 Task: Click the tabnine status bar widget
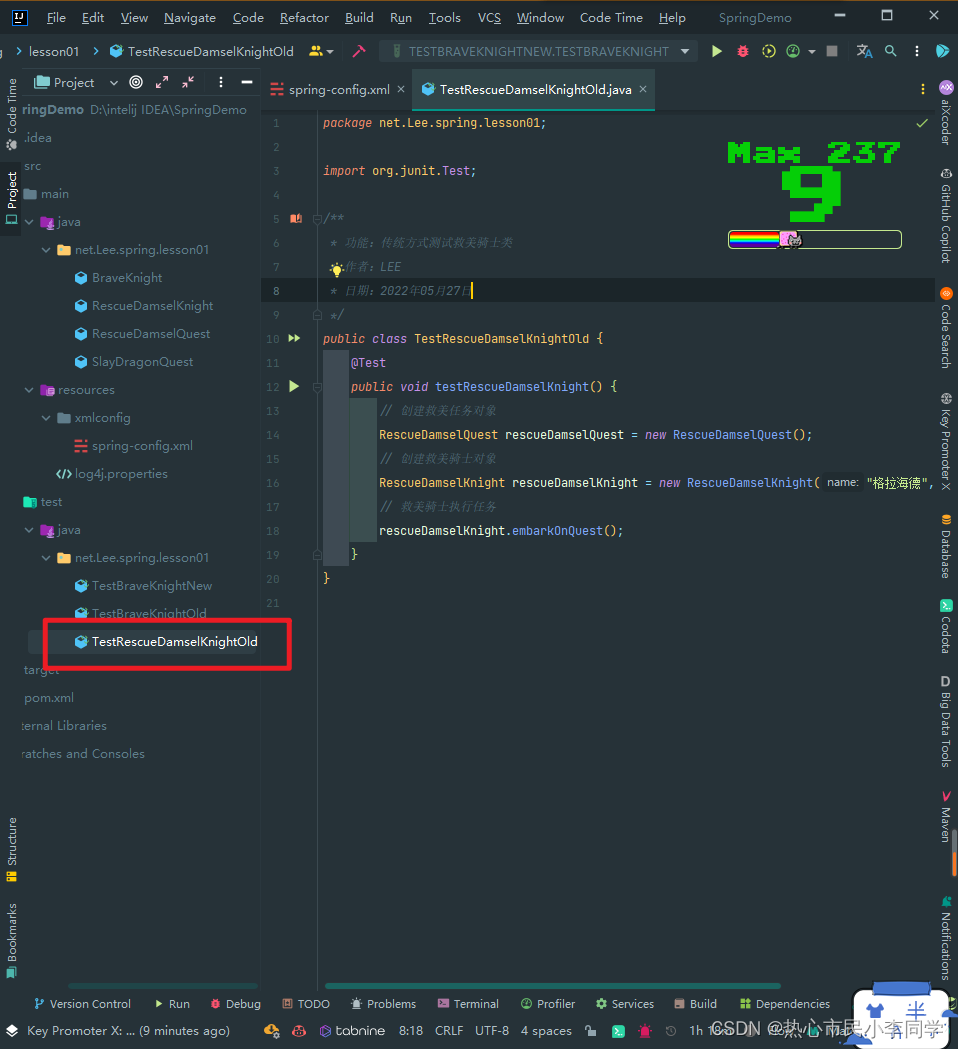click(352, 1031)
